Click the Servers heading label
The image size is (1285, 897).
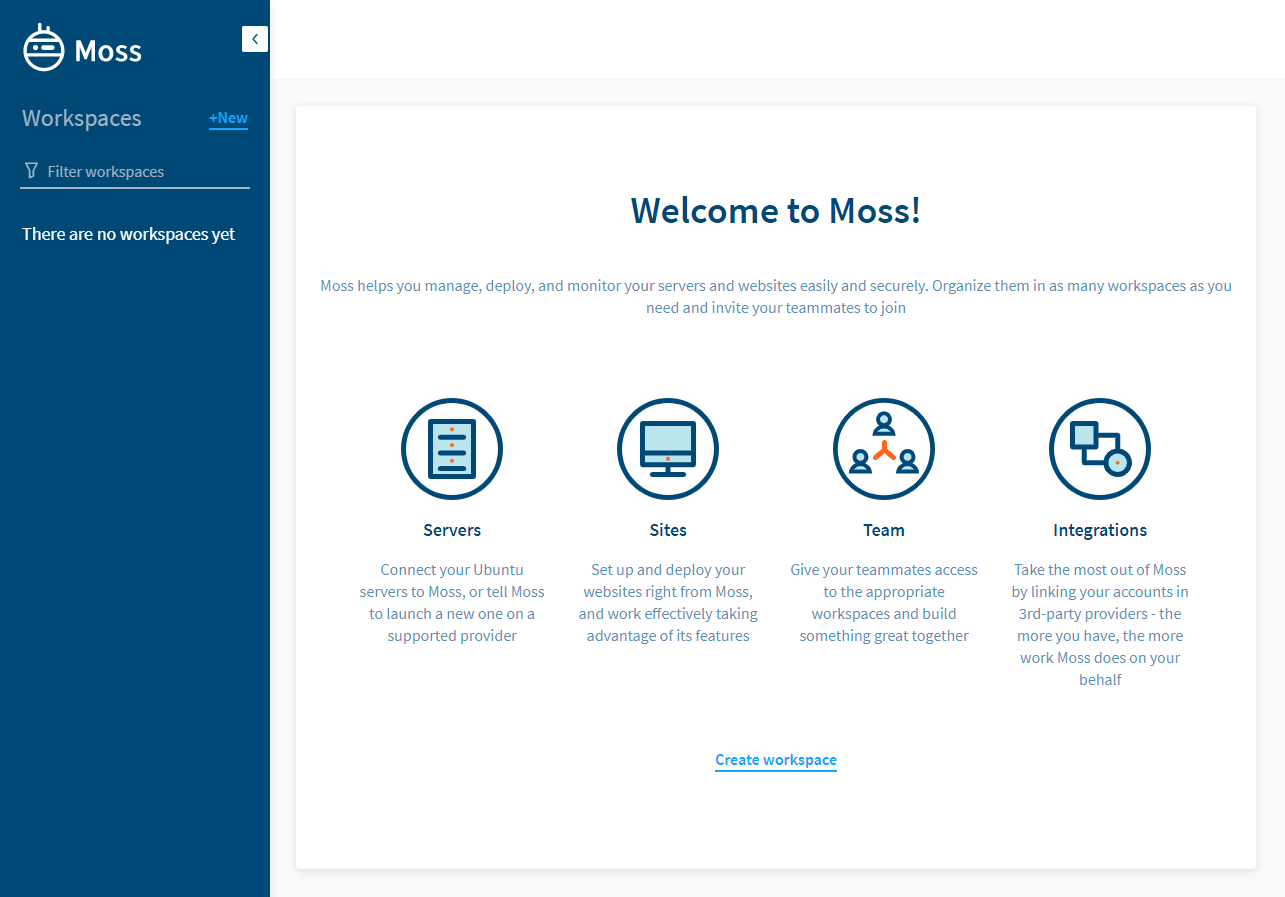click(x=452, y=530)
